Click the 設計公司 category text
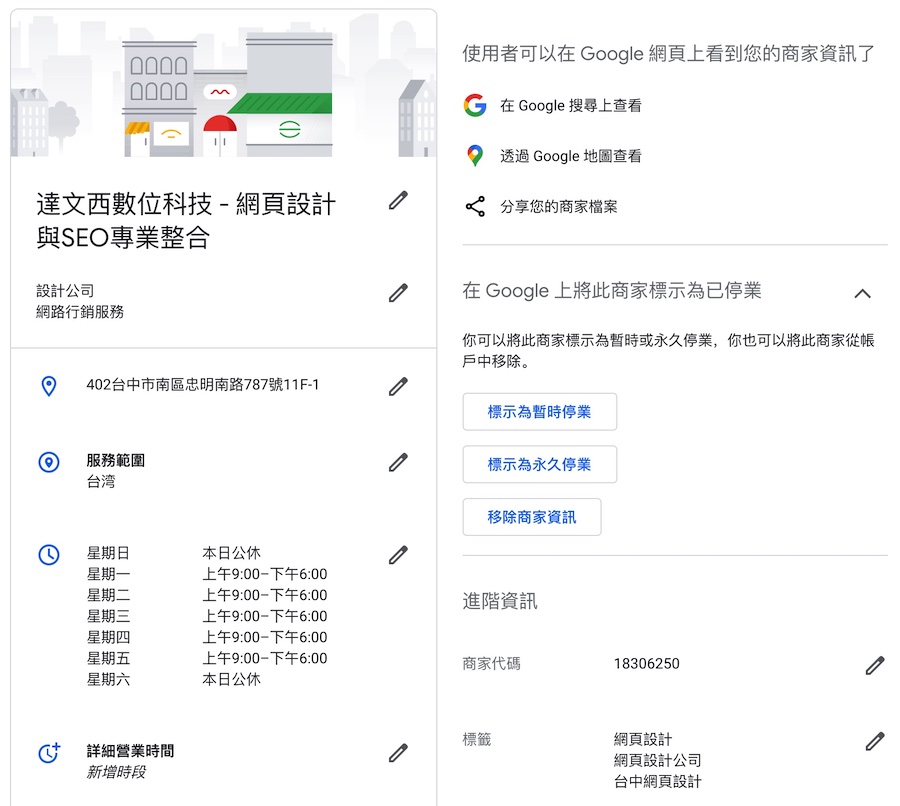The width and height of the screenshot is (900, 806). point(65,291)
